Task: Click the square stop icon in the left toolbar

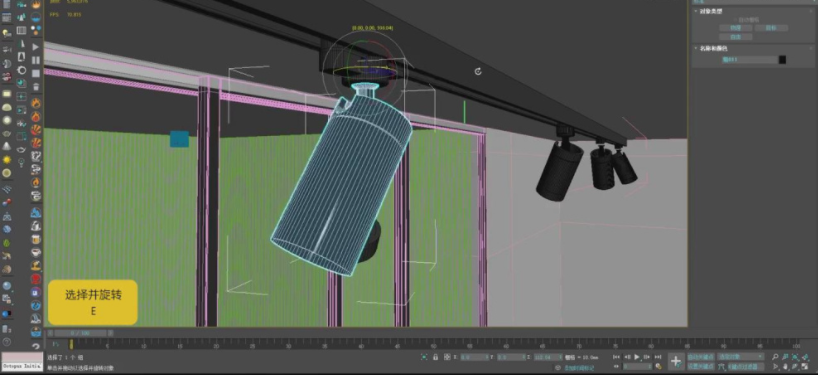Action: coord(36,74)
